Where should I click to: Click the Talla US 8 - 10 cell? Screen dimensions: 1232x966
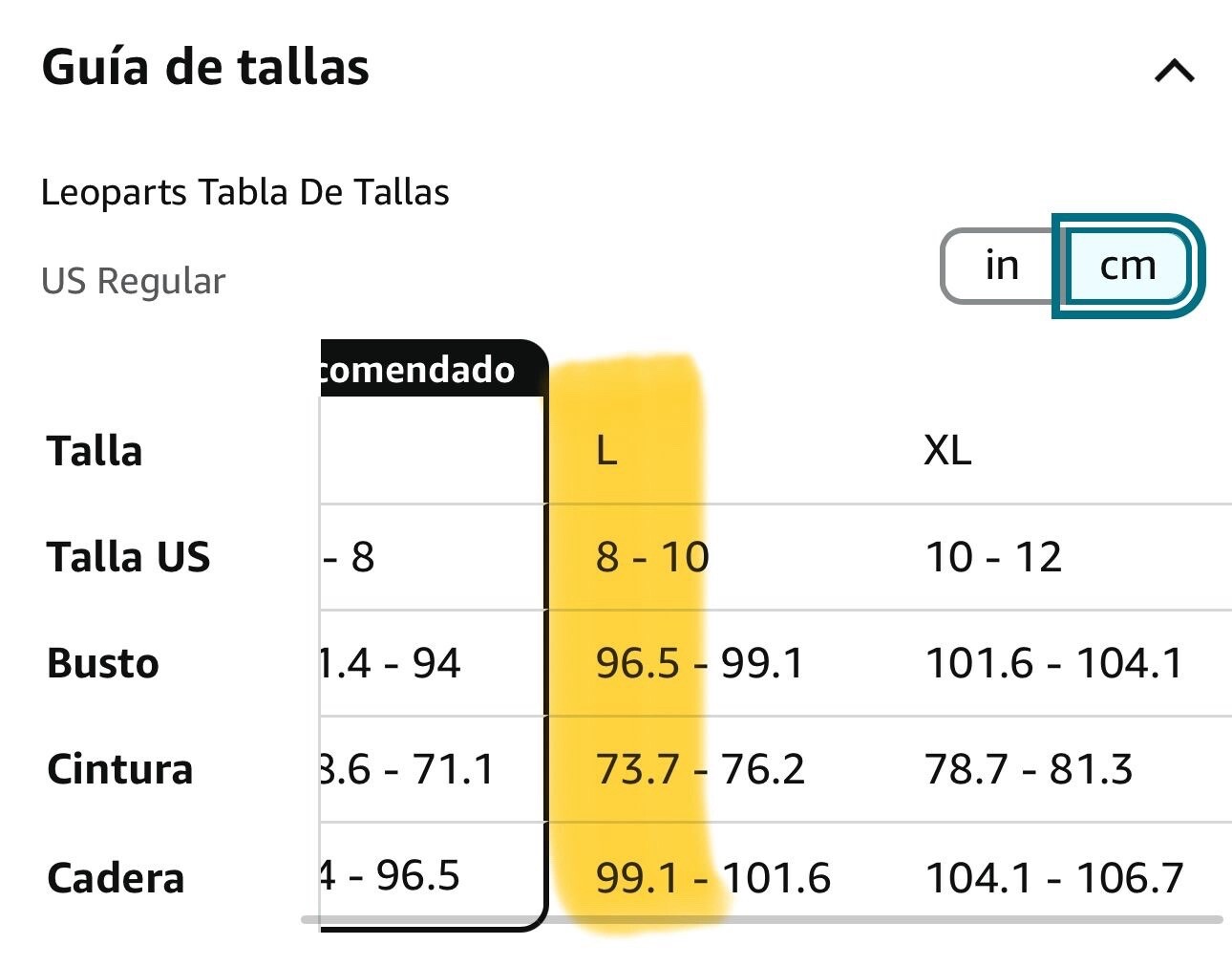(x=652, y=557)
